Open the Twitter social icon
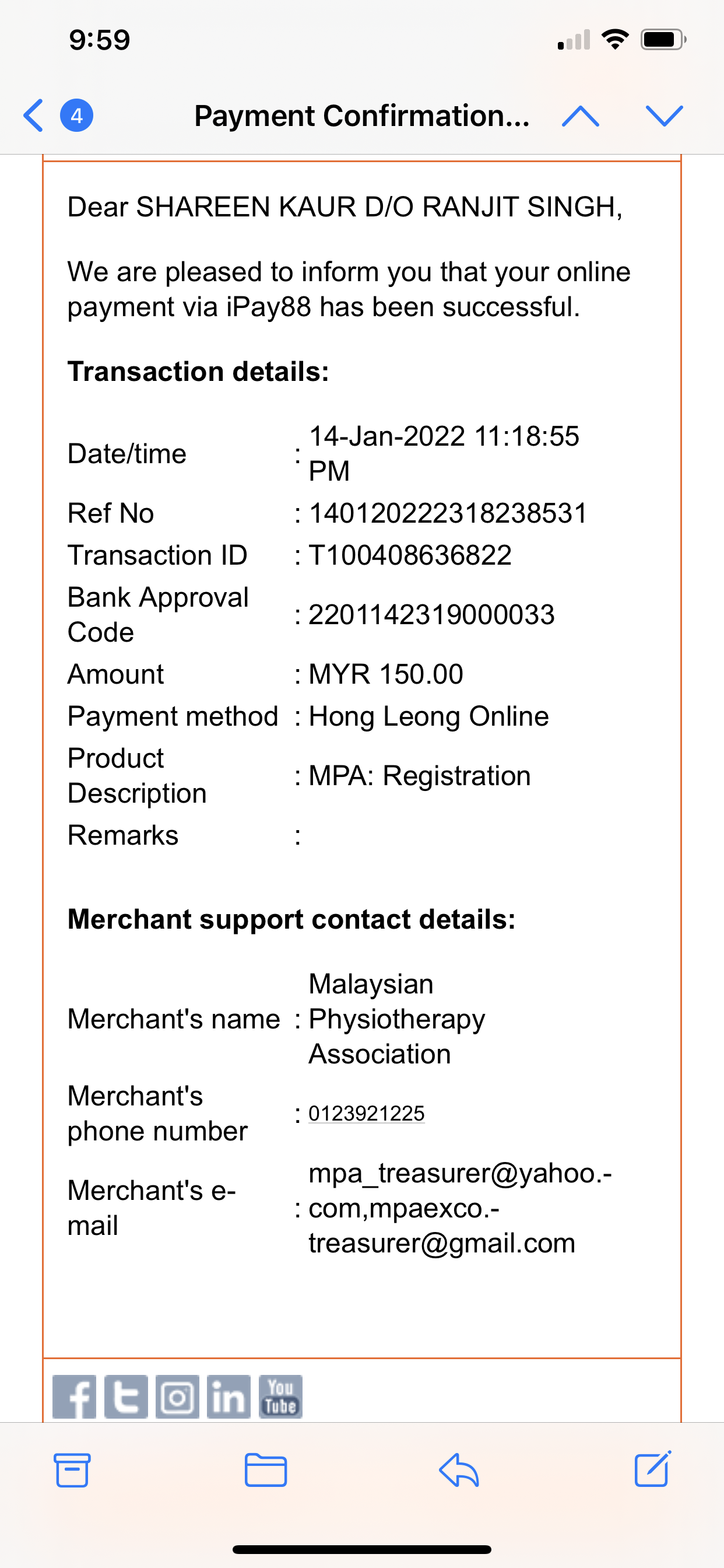This screenshot has width=724, height=1568. tap(126, 1396)
